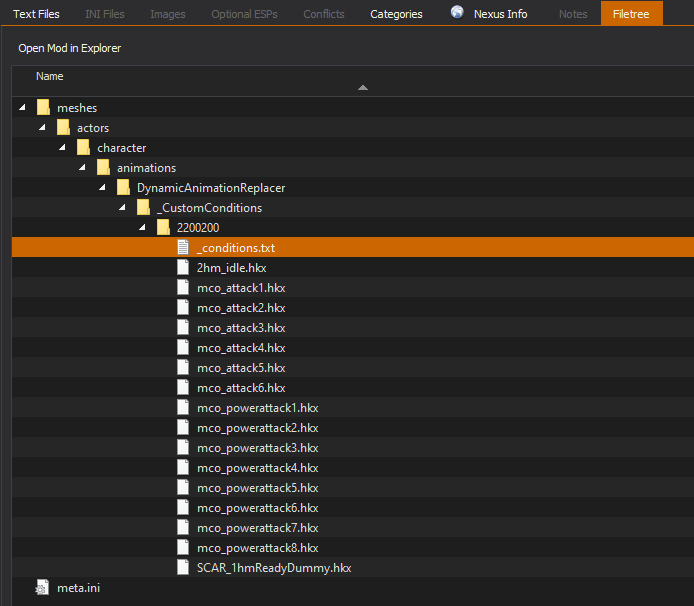Viewport: 694px width, 606px height.
Task: Switch to the INI Files tab
Action: [x=105, y=14]
